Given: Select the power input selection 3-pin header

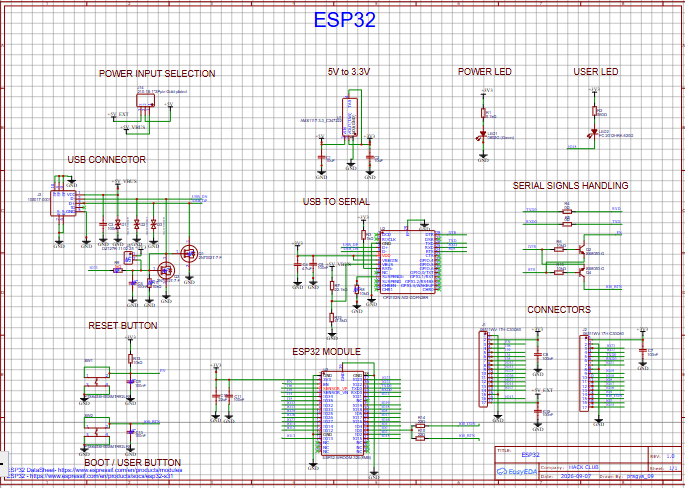Looking at the screenshot, I should pos(145,101).
